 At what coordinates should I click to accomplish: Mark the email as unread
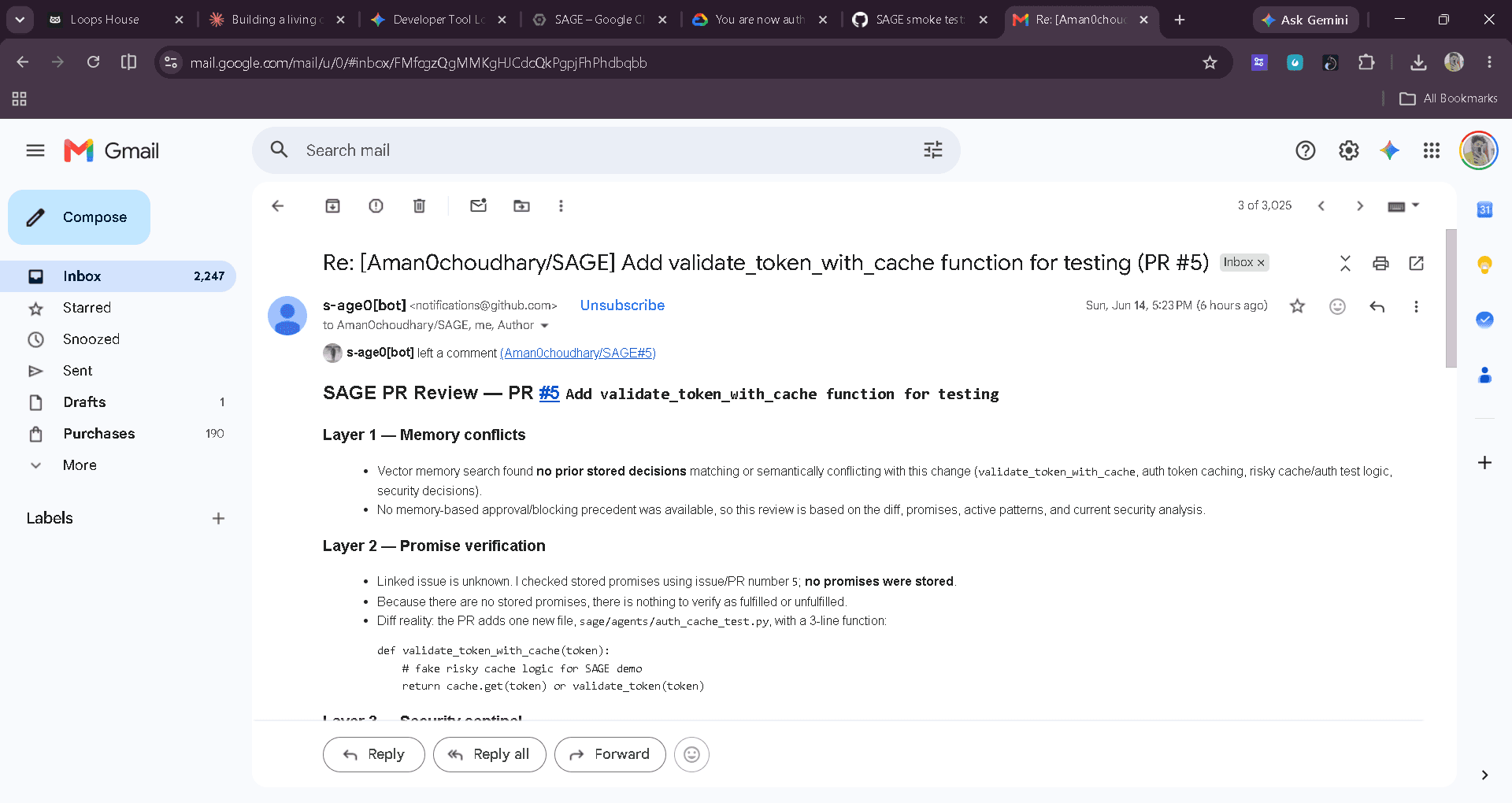tap(478, 205)
